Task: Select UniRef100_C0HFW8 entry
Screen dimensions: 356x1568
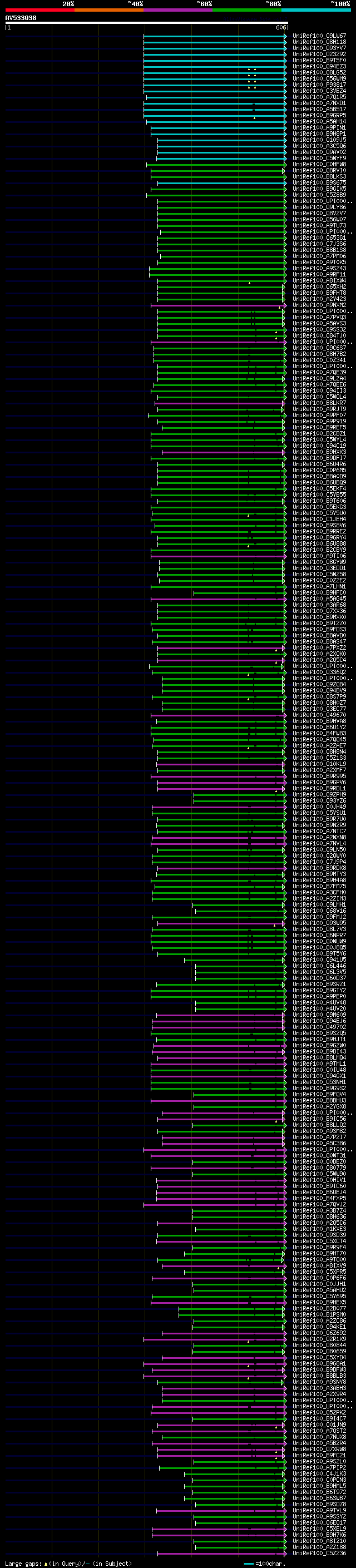Action: click(x=319, y=164)
